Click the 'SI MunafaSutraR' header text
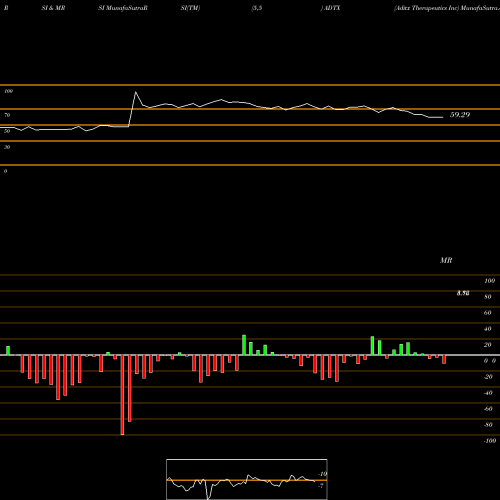 point(123,8)
